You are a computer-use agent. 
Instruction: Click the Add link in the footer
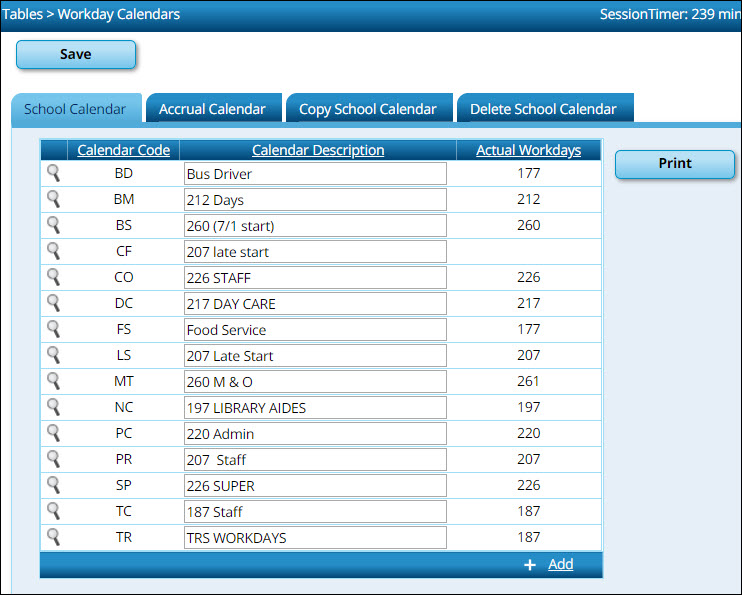[561, 565]
